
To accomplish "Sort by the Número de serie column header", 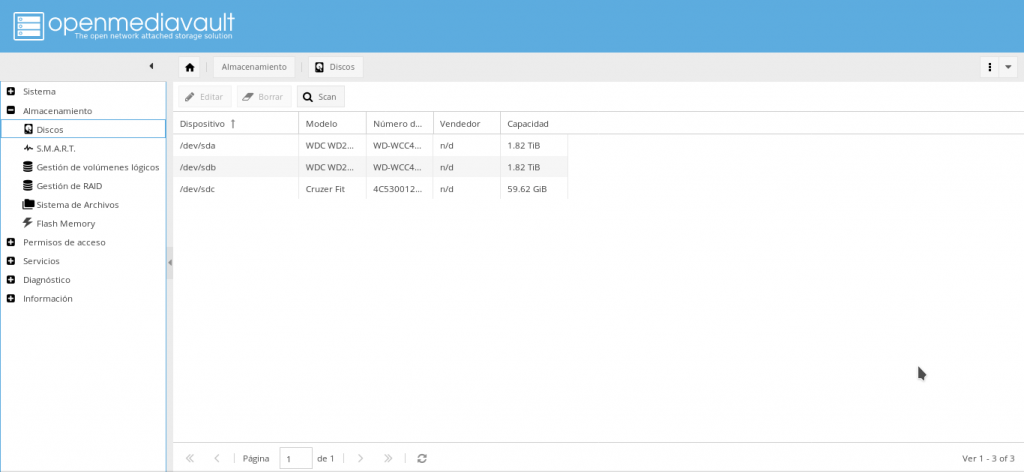I will (x=400, y=123).
